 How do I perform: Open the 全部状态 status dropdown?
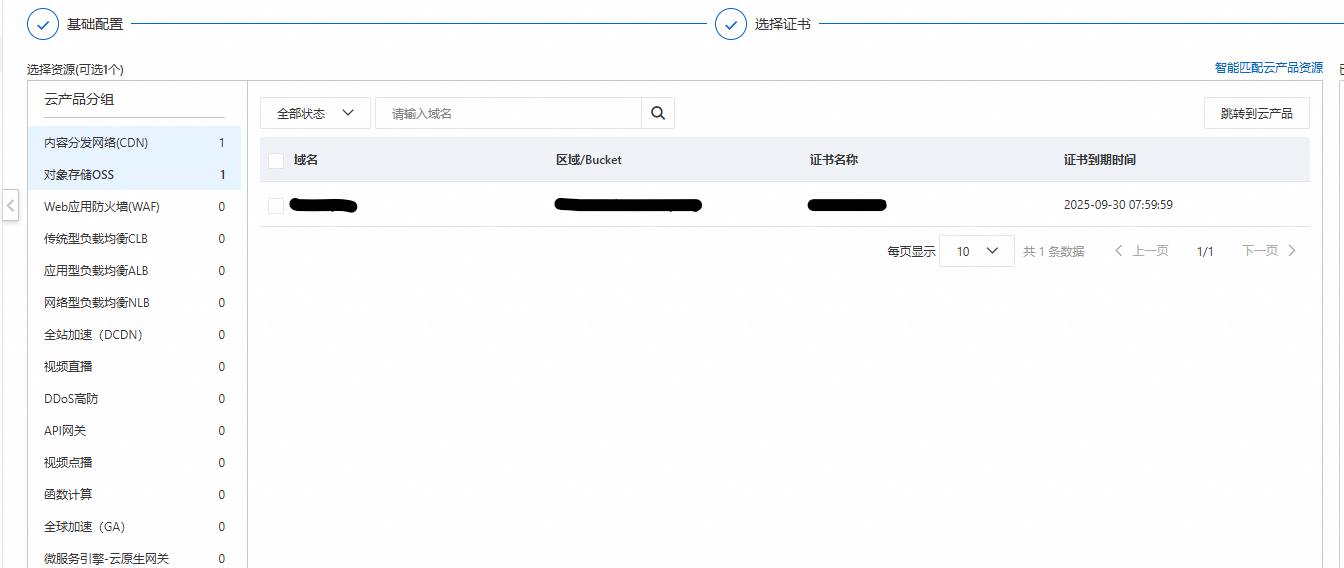click(x=315, y=113)
